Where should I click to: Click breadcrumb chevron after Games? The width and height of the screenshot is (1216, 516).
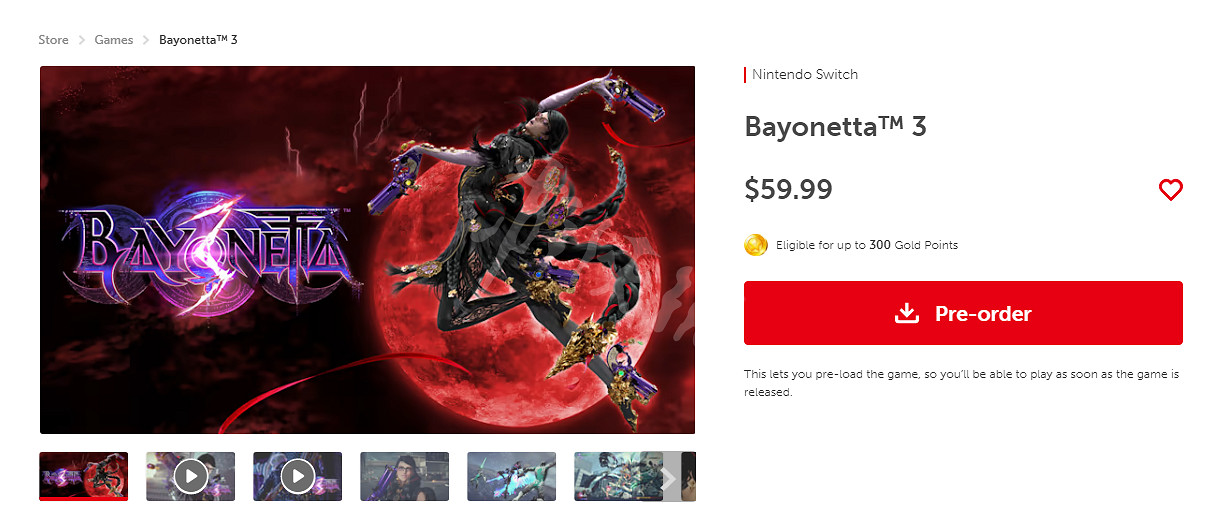coord(146,40)
